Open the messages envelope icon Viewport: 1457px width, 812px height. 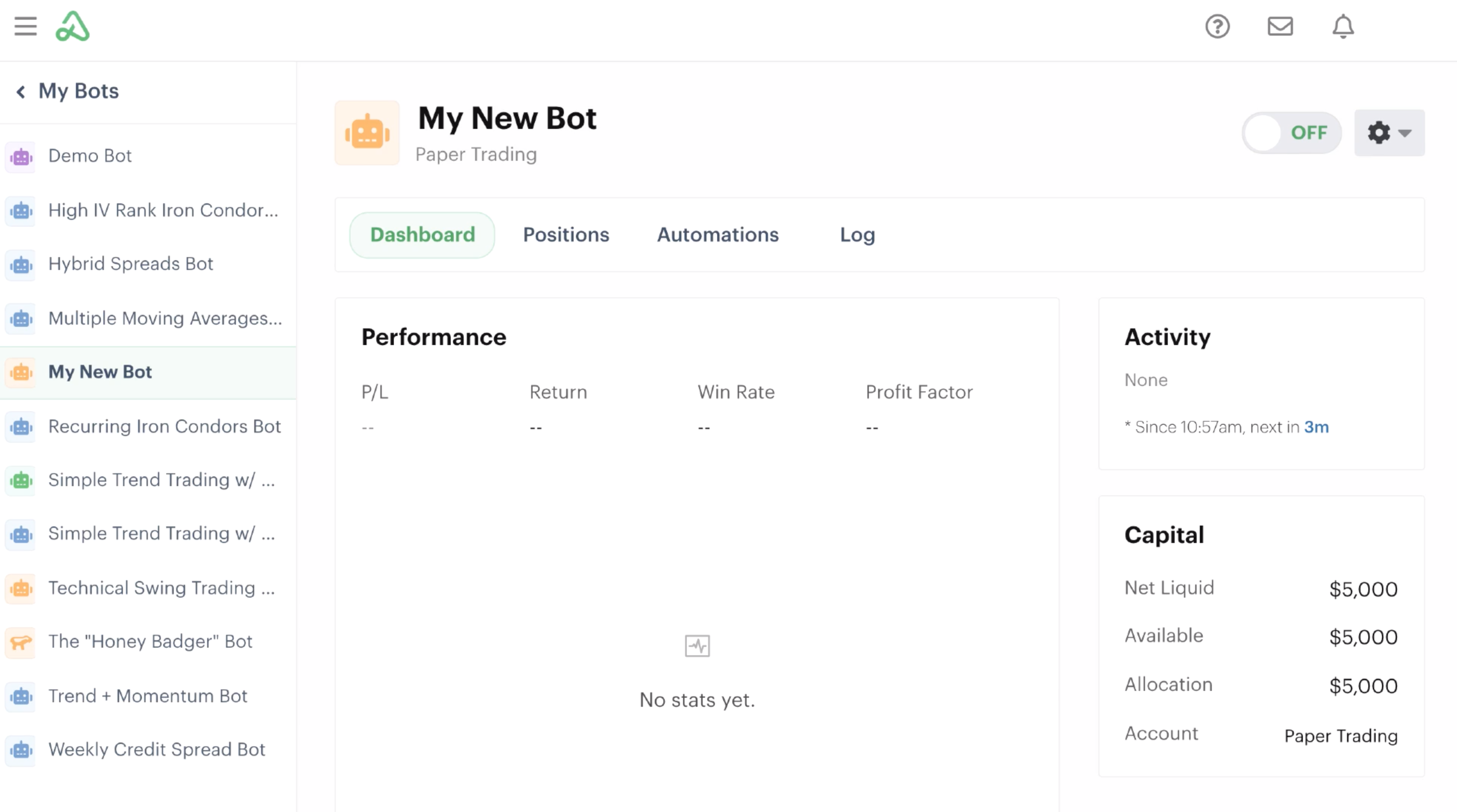click(x=1280, y=26)
